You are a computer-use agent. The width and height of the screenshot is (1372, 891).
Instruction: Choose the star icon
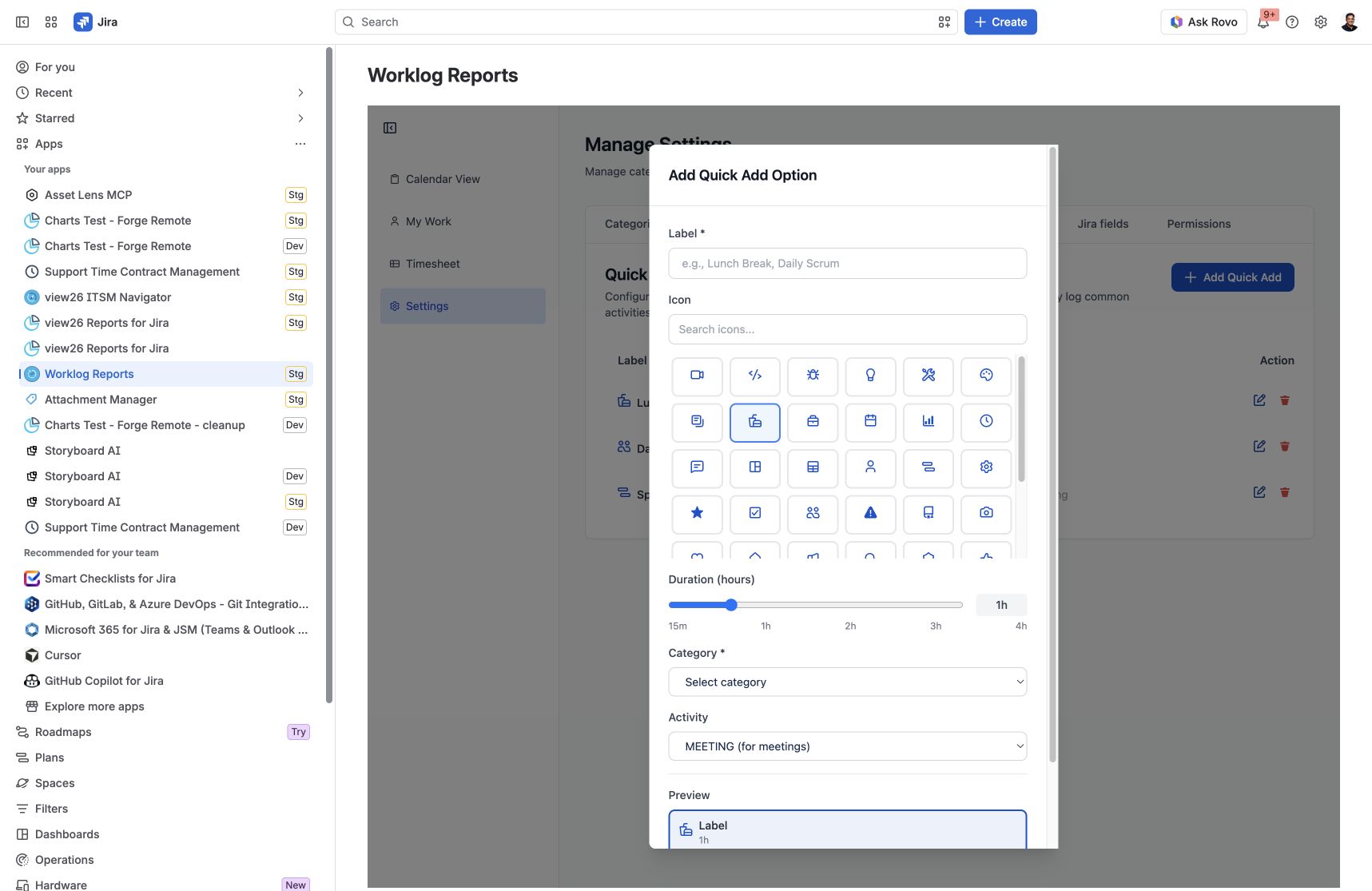(697, 514)
